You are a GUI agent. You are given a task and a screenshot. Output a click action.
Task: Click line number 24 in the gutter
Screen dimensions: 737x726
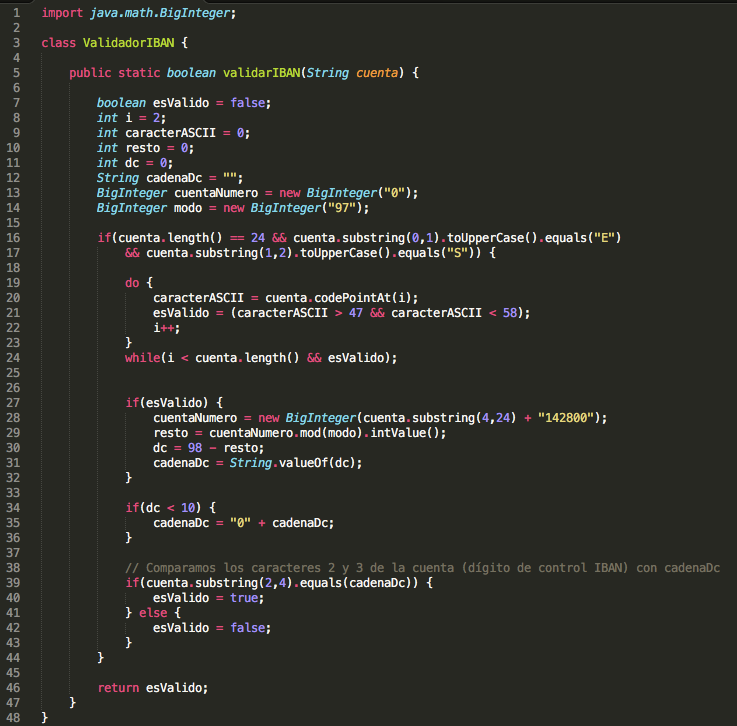pos(13,358)
